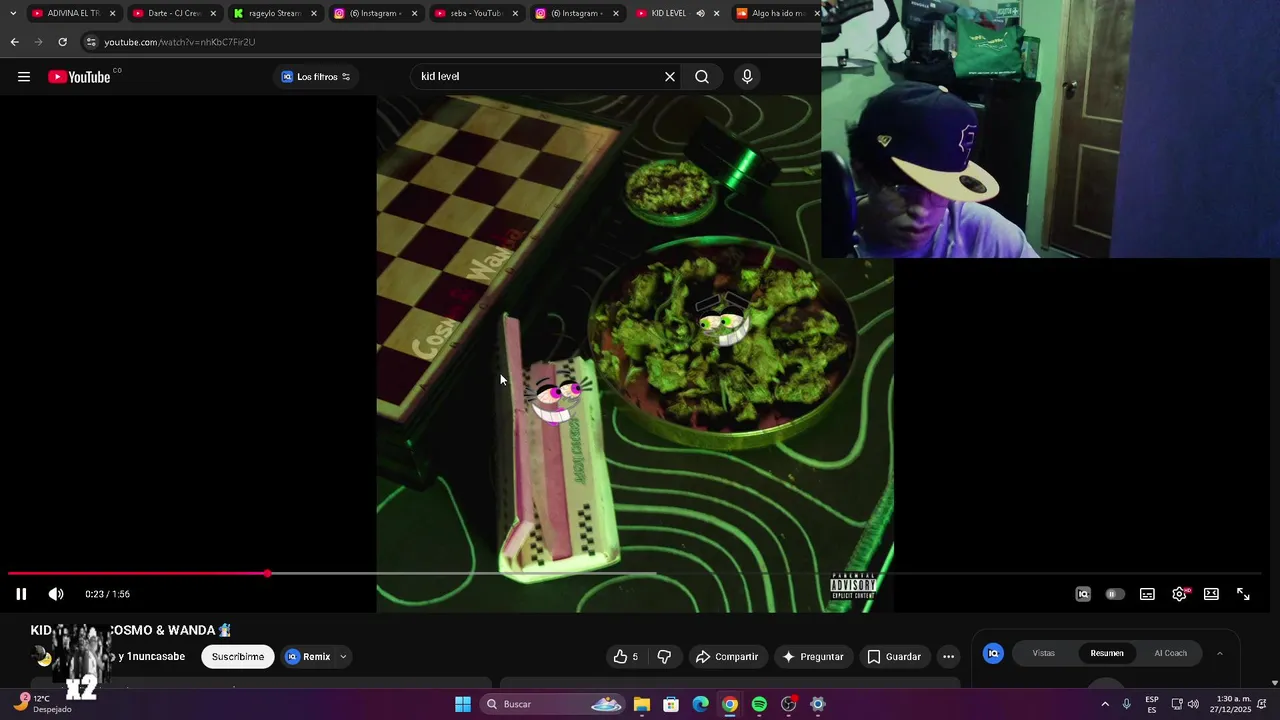Screen dimensions: 1280x720
Task: Open the player settings gear
Action: (1180, 594)
